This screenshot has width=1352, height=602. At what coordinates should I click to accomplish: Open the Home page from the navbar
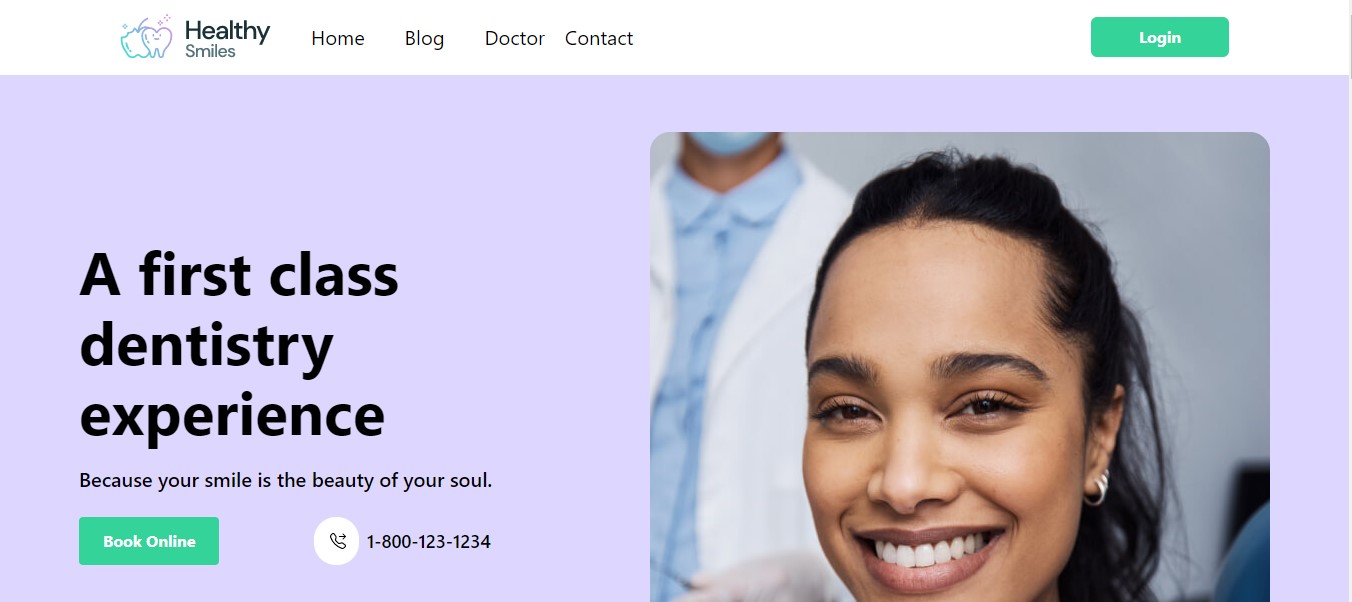tap(338, 38)
